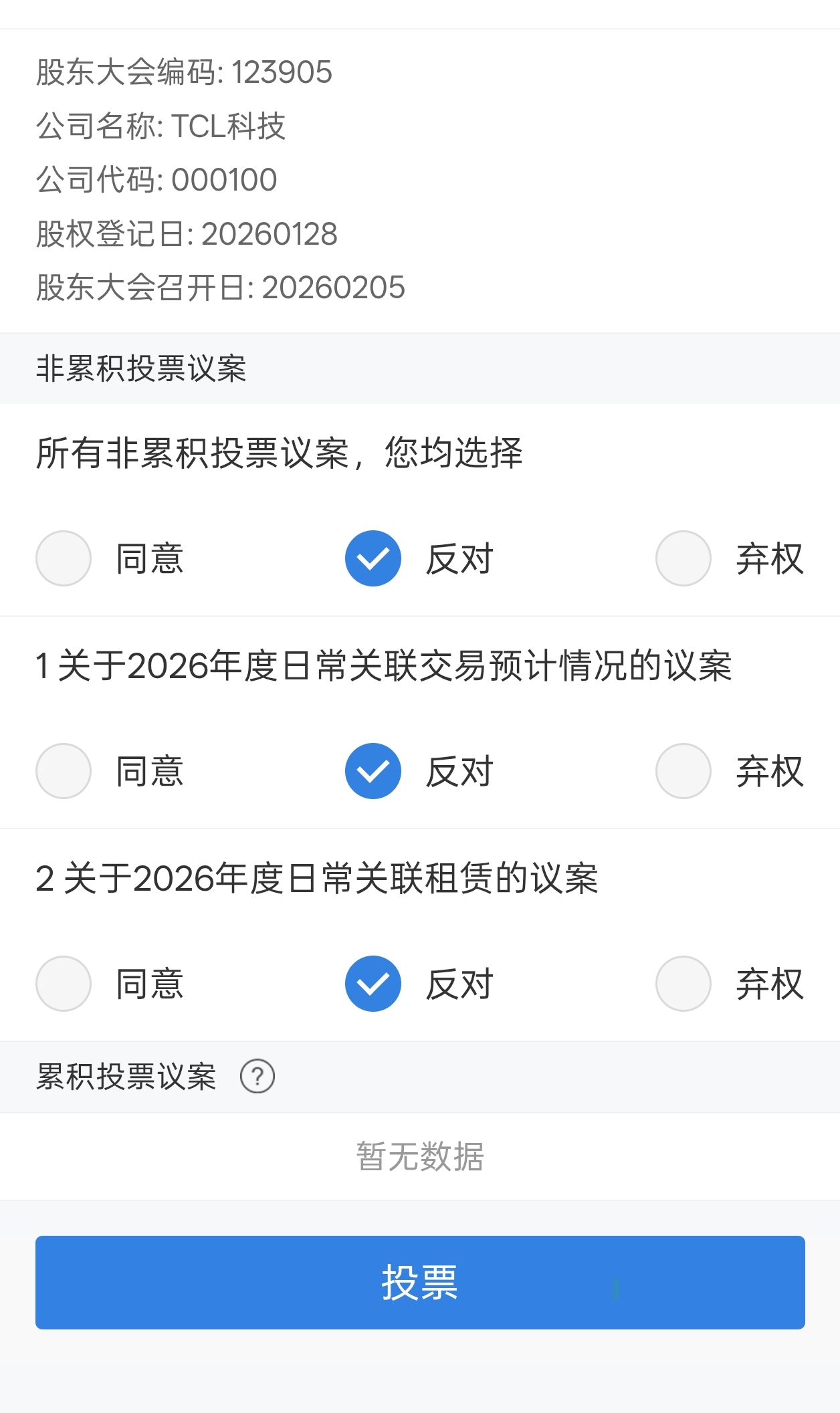Click proposal 1 title 关于2026年度日常关联交易预计情况的议案
The width and height of the screenshot is (840, 1413).
point(384,666)
